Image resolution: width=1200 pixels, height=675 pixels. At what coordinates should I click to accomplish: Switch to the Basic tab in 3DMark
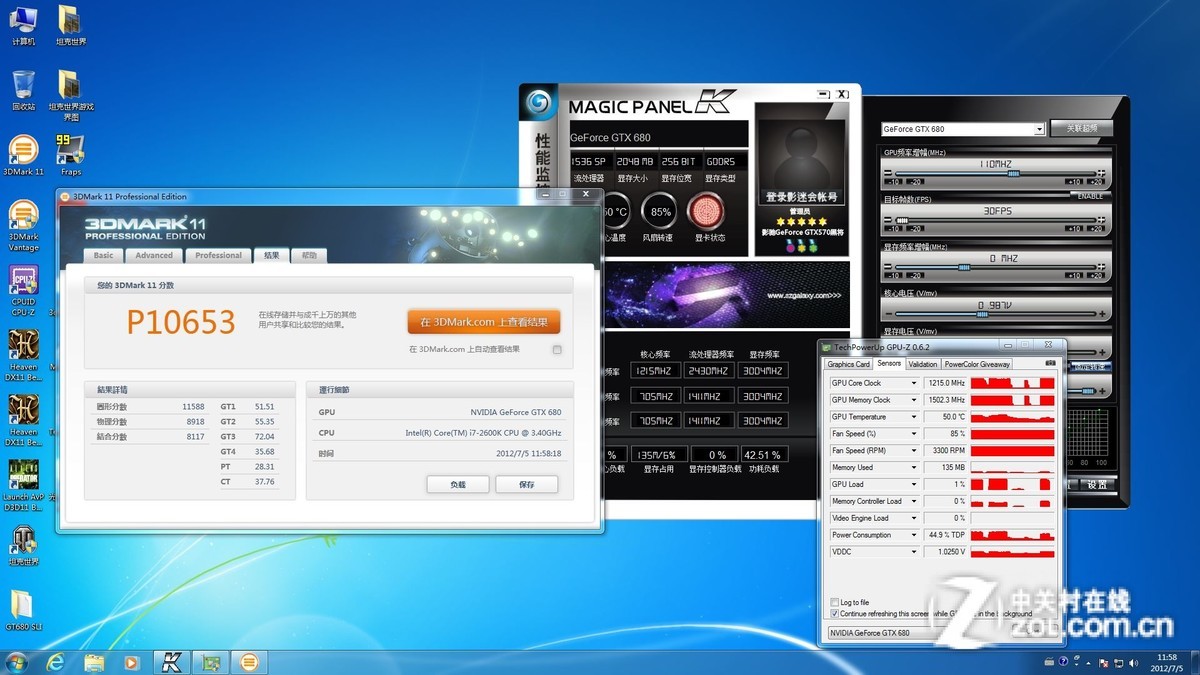click(x=104, y=255)
